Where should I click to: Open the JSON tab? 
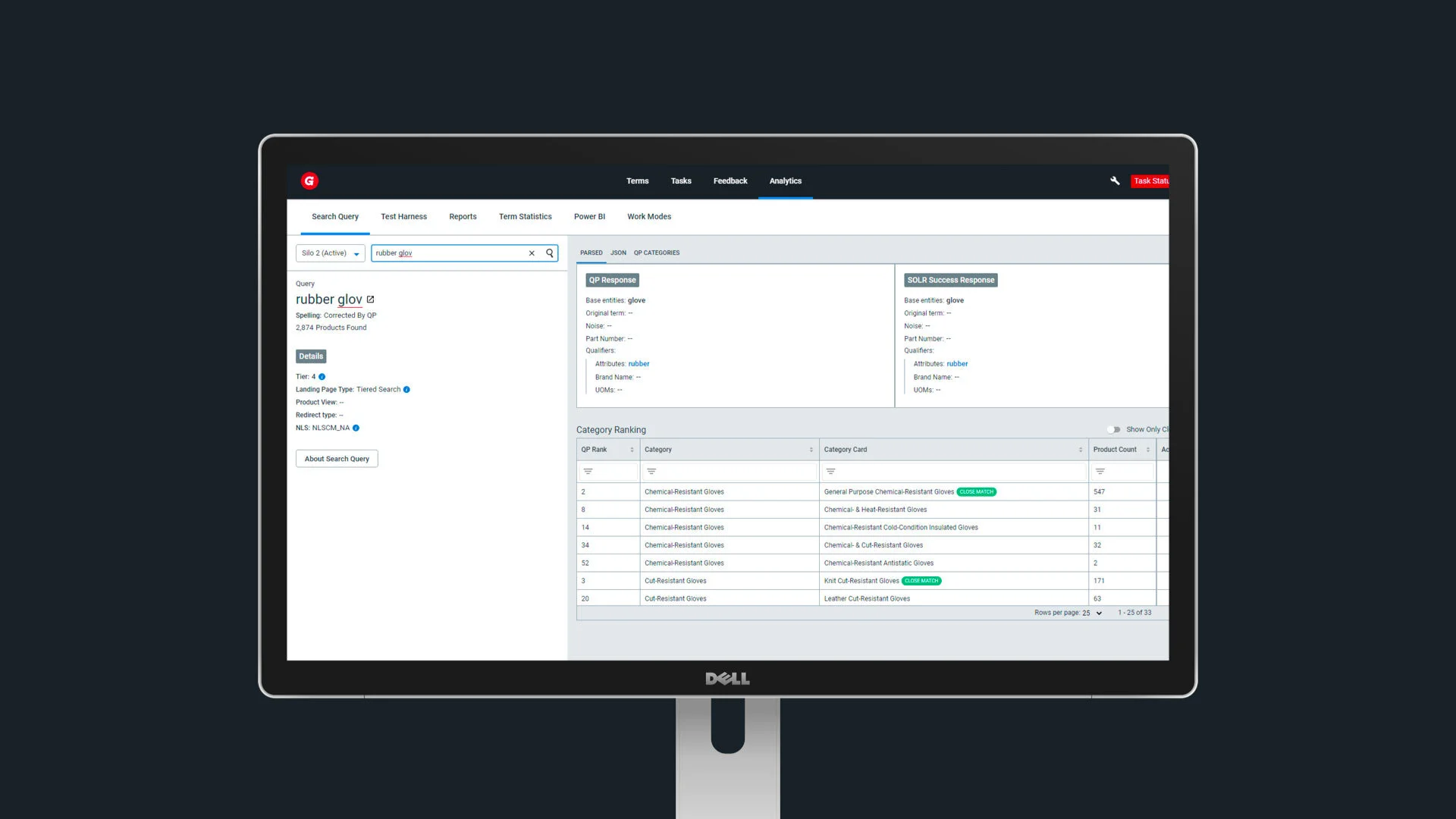click(618, 253)
